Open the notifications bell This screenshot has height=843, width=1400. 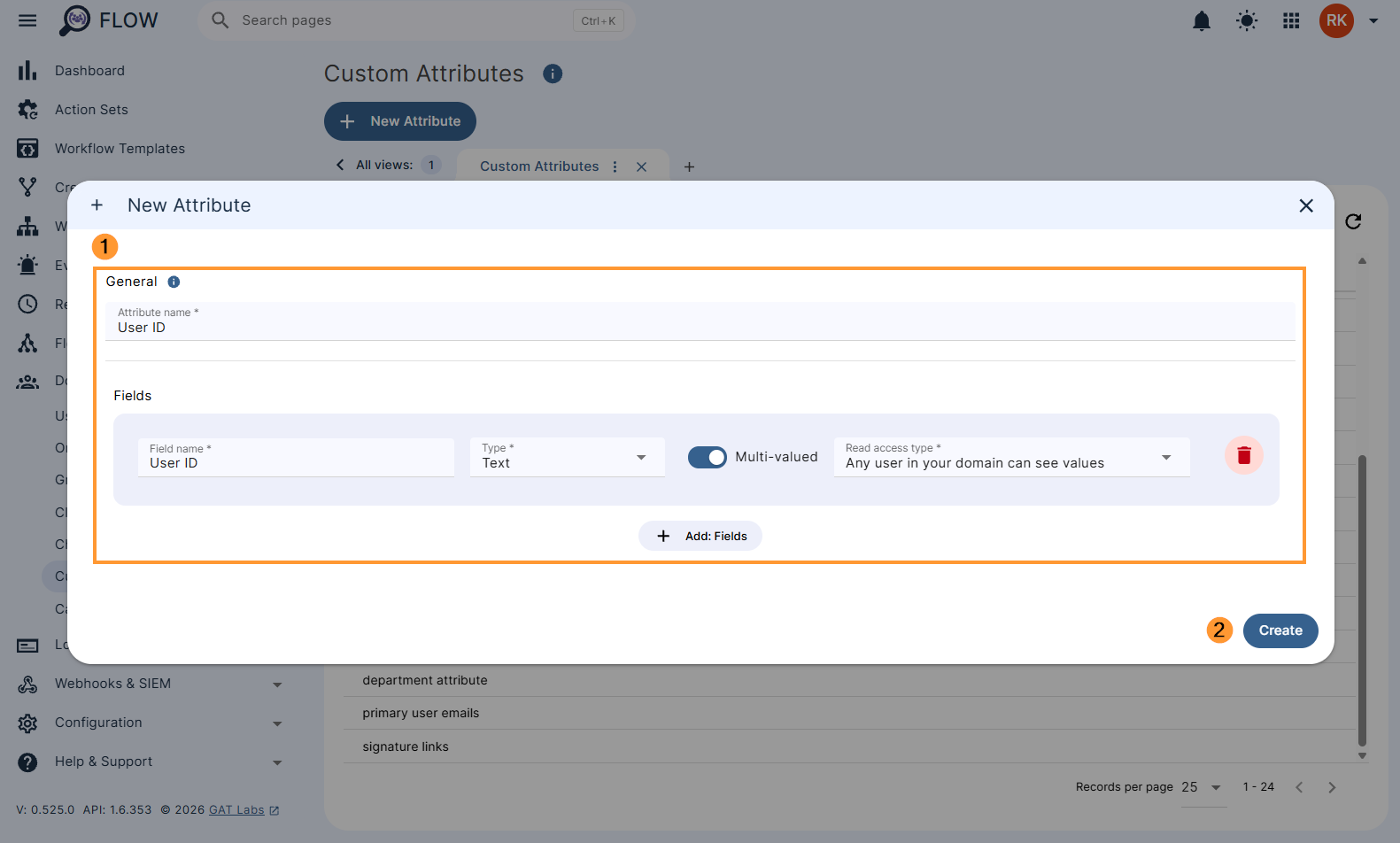point(1202,20)
